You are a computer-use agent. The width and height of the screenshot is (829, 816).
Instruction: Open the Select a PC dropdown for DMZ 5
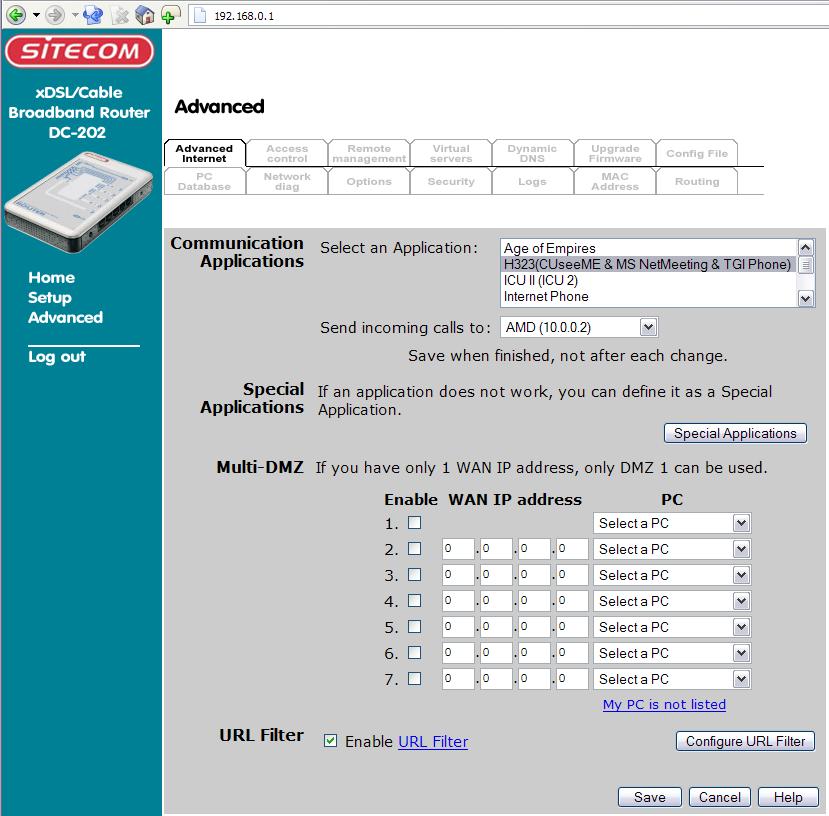(671, 627)
